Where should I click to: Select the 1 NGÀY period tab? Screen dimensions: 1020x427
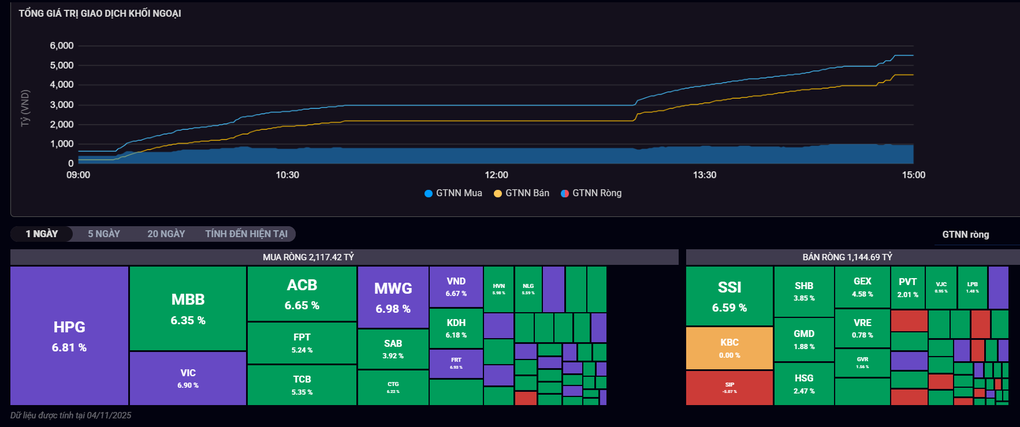pyautogui.click(x=42, y=234)
